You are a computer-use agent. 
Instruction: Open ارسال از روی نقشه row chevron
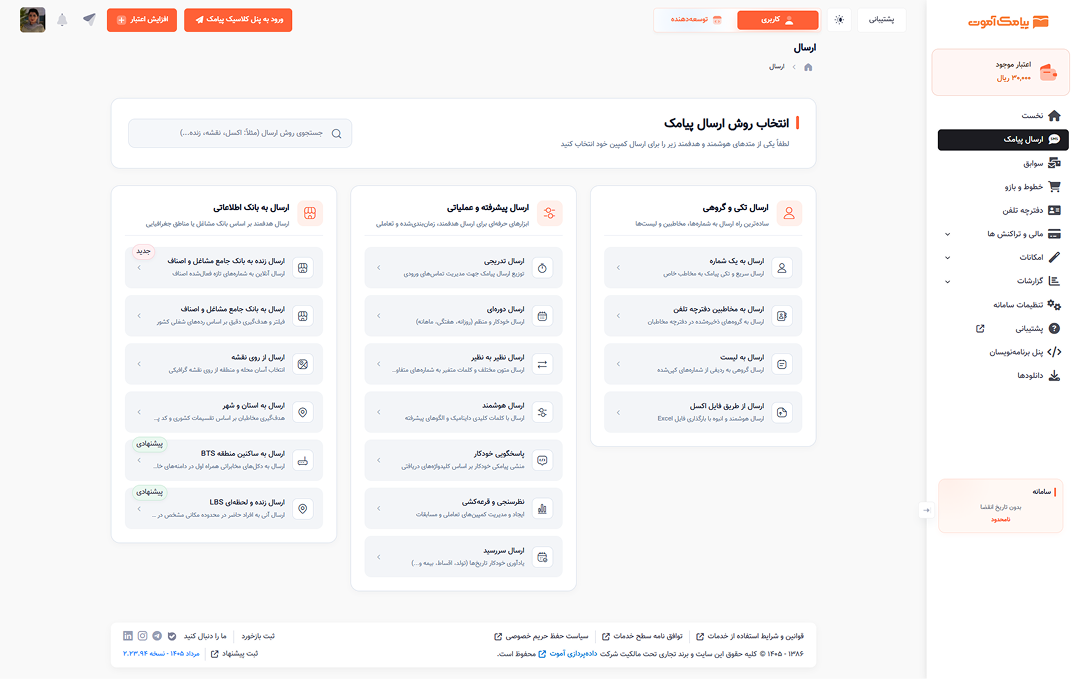pos(139,364)
